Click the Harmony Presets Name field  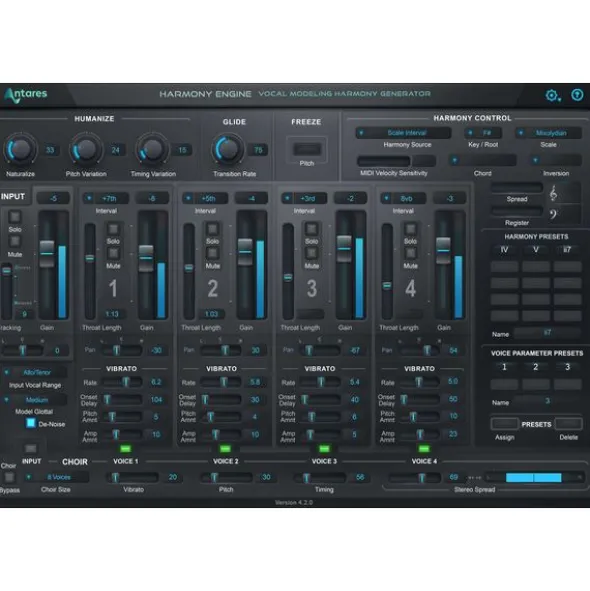[547, 333]
